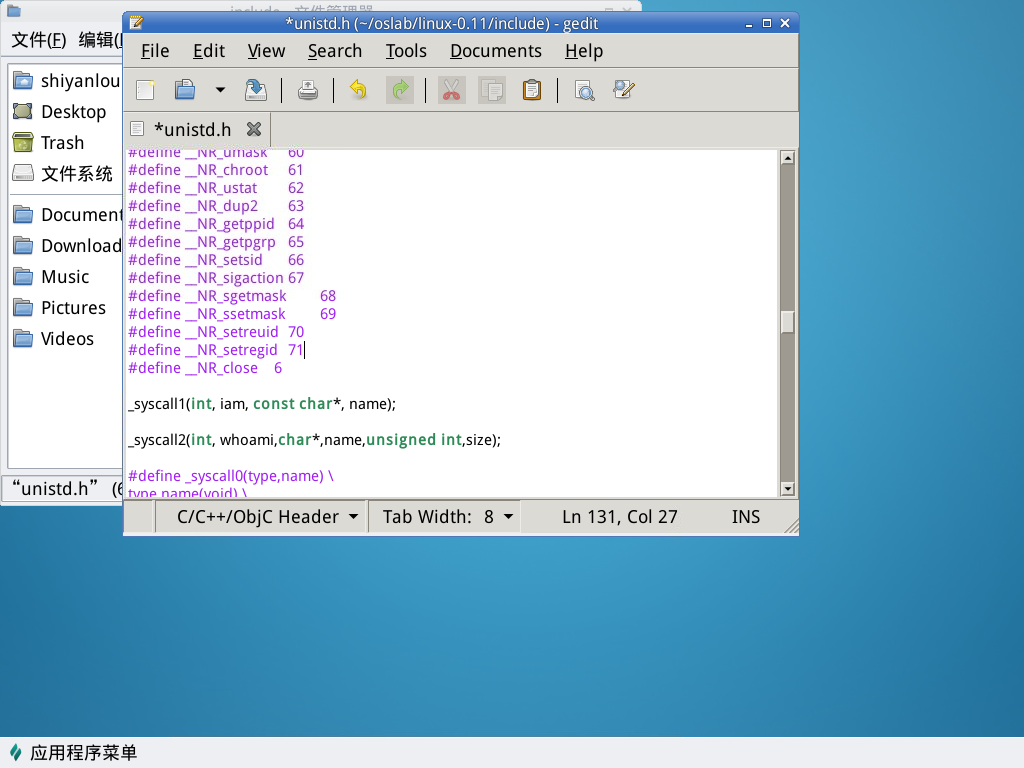Open the Search menu
Viewport: 1024px width, 768px height.
click(x=334, y=51)
